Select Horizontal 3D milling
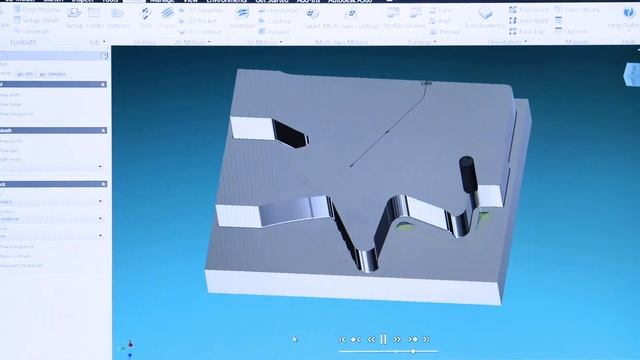This screenshot has width=640, height=360. 278,10
